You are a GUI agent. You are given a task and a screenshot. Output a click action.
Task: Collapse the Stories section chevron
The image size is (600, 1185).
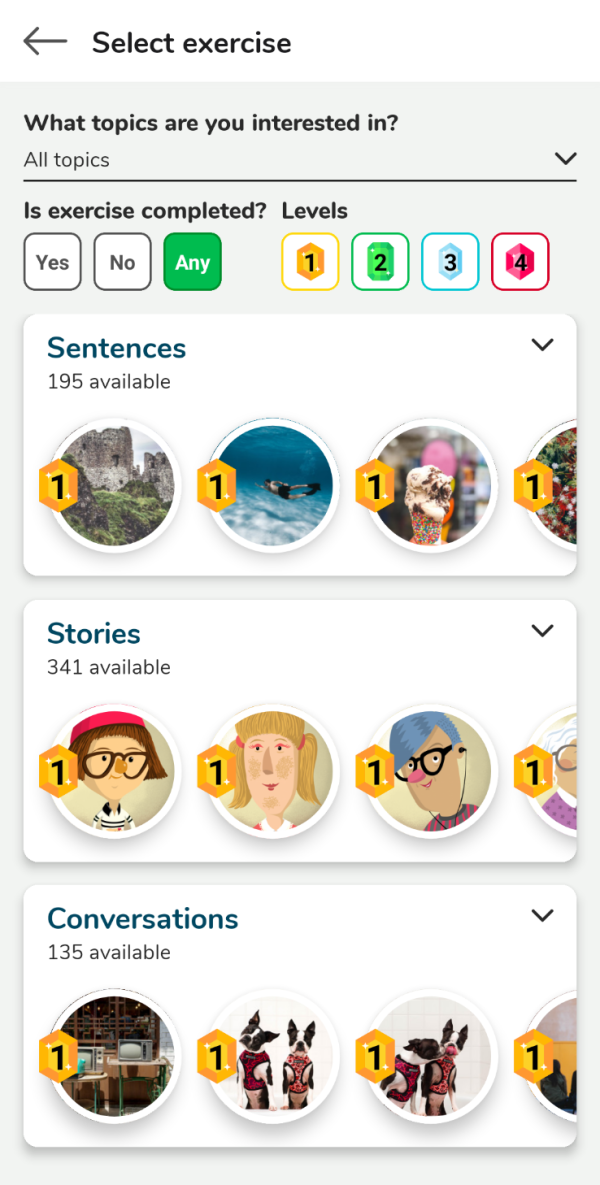(542, 631)
